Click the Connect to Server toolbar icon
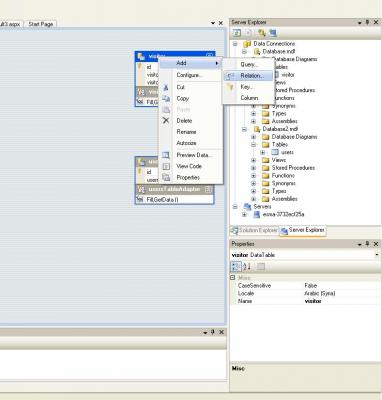Screen dimensions: 382x400 click(273, 33)
